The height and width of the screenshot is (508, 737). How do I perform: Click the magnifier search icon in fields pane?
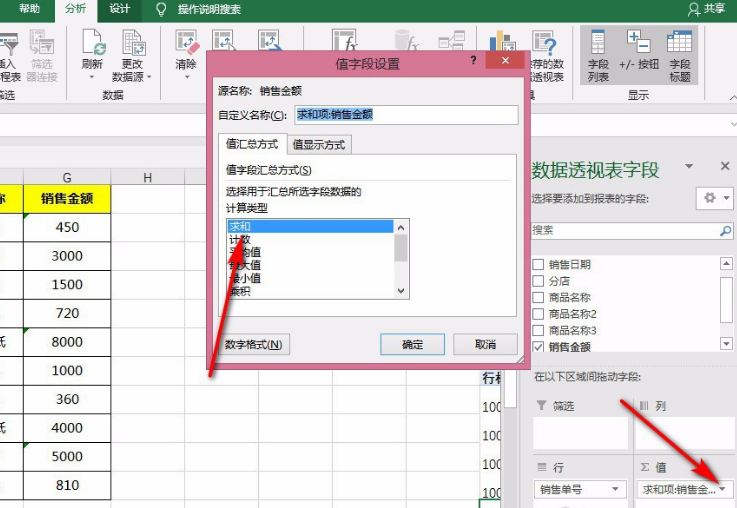tap(726, 231)
